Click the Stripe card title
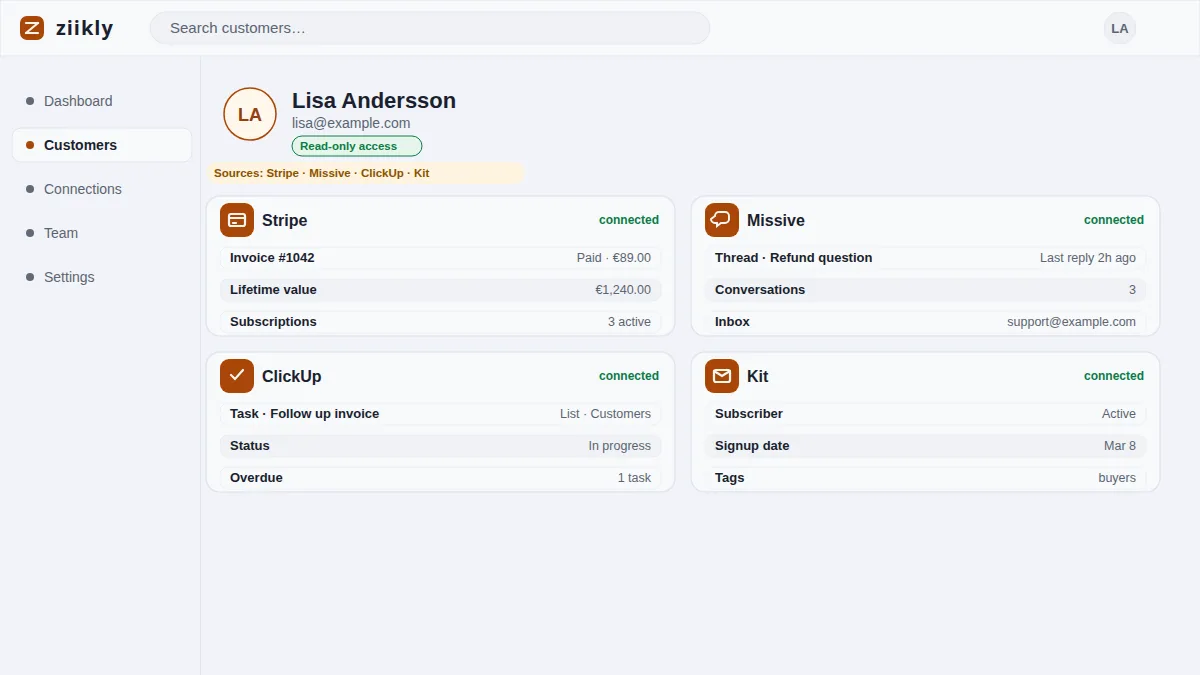The image size is (1200, 675). [285, 220]
